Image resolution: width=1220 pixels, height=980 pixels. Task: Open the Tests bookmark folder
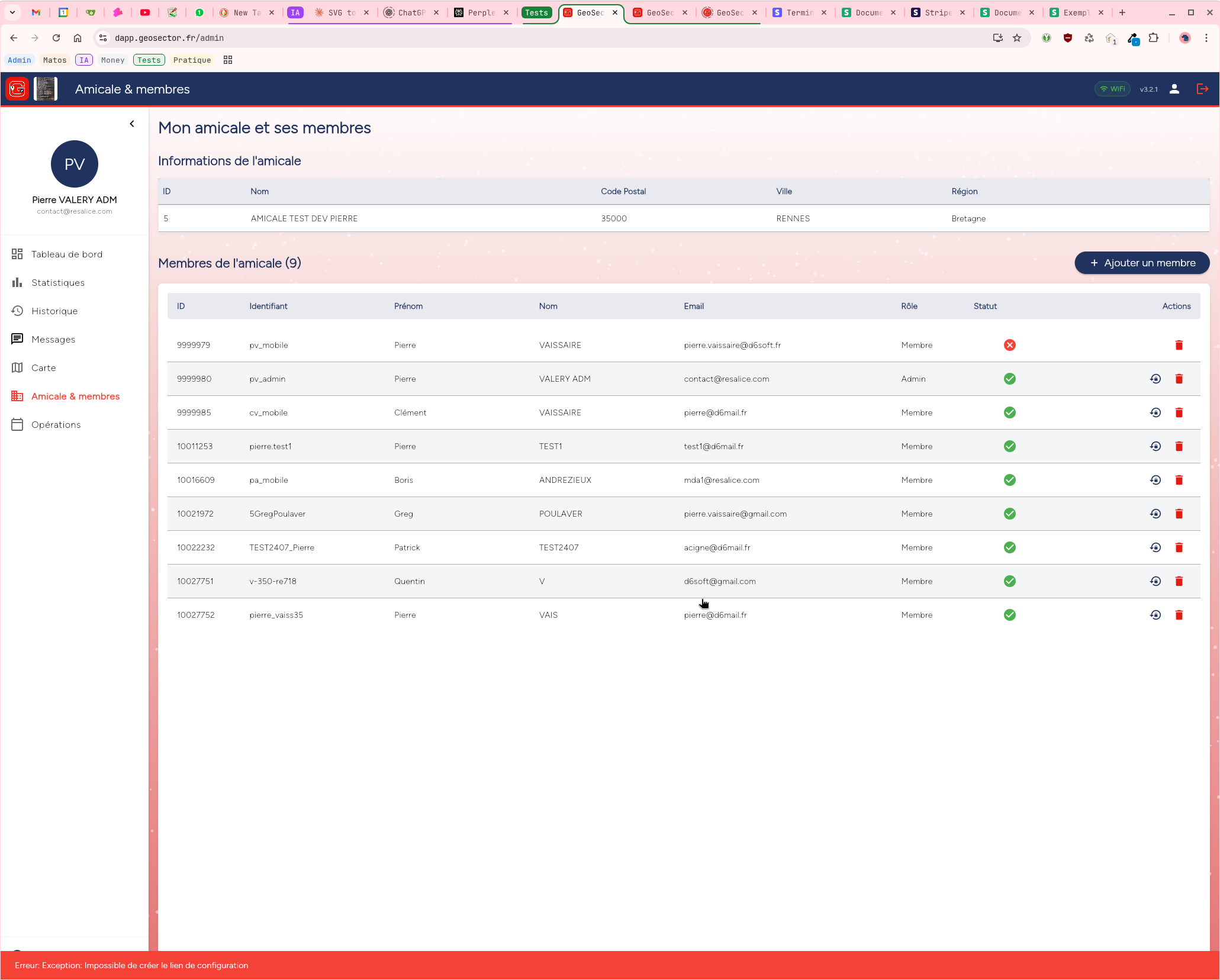pyautogui.click(x=149, y=60)
